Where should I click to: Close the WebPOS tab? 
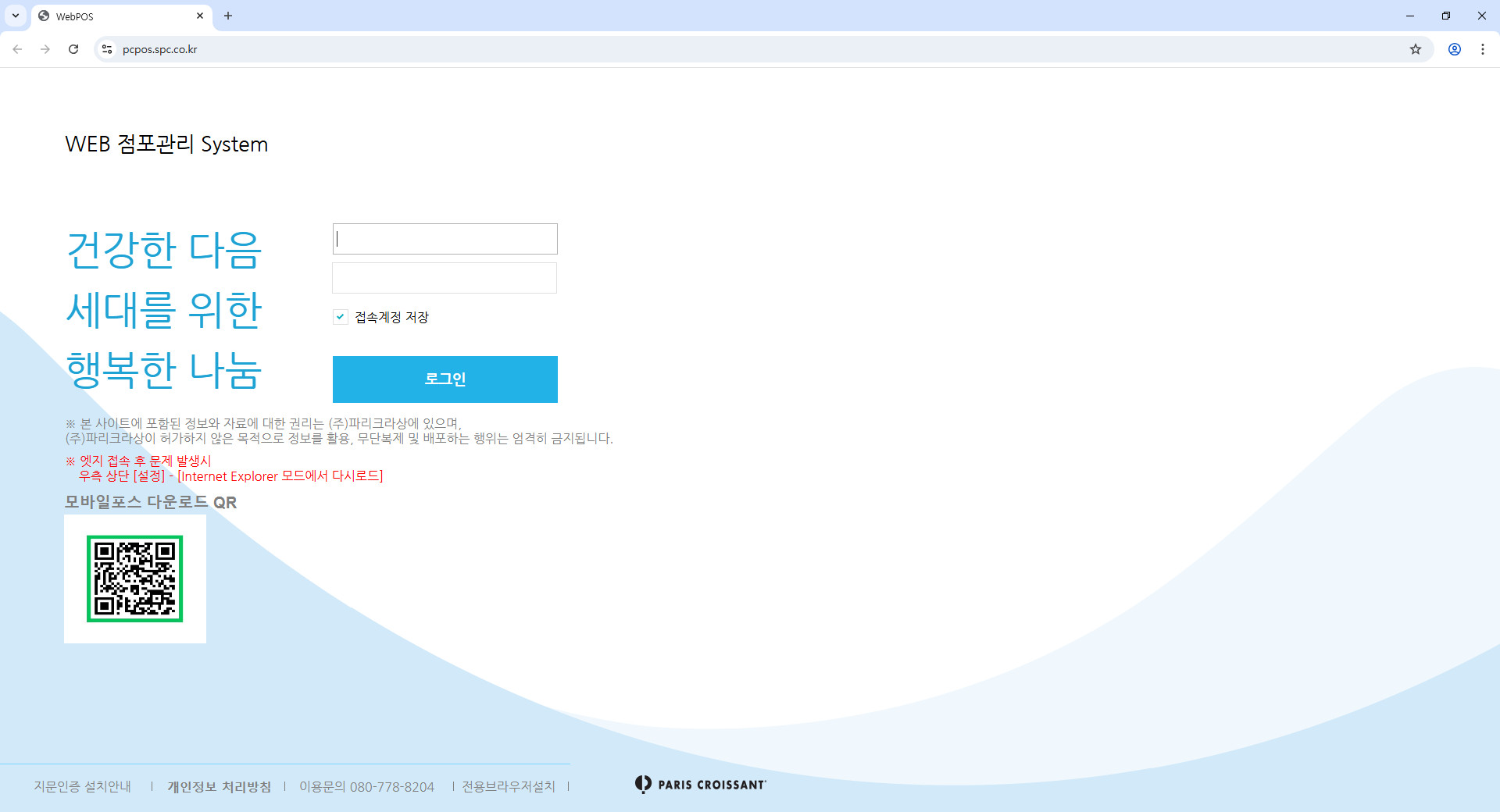[200, 16]
